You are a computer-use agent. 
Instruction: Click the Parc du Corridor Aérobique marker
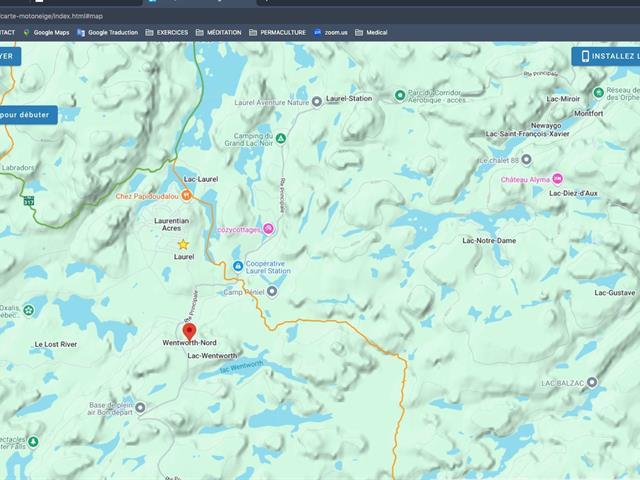tap(399, 96)
